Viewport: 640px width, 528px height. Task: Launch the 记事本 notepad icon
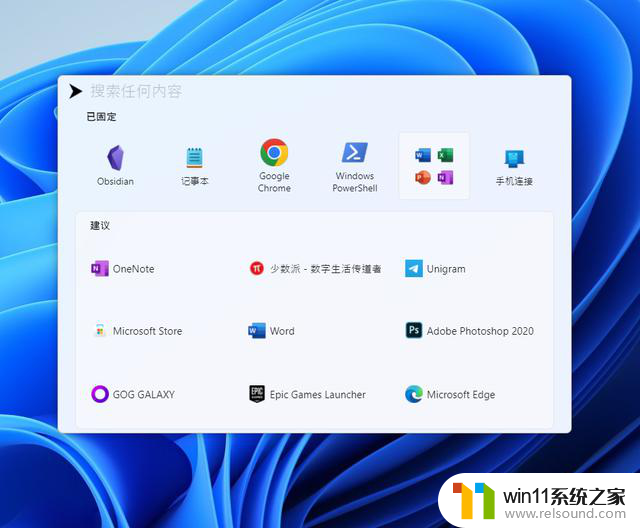click(194, 158)
